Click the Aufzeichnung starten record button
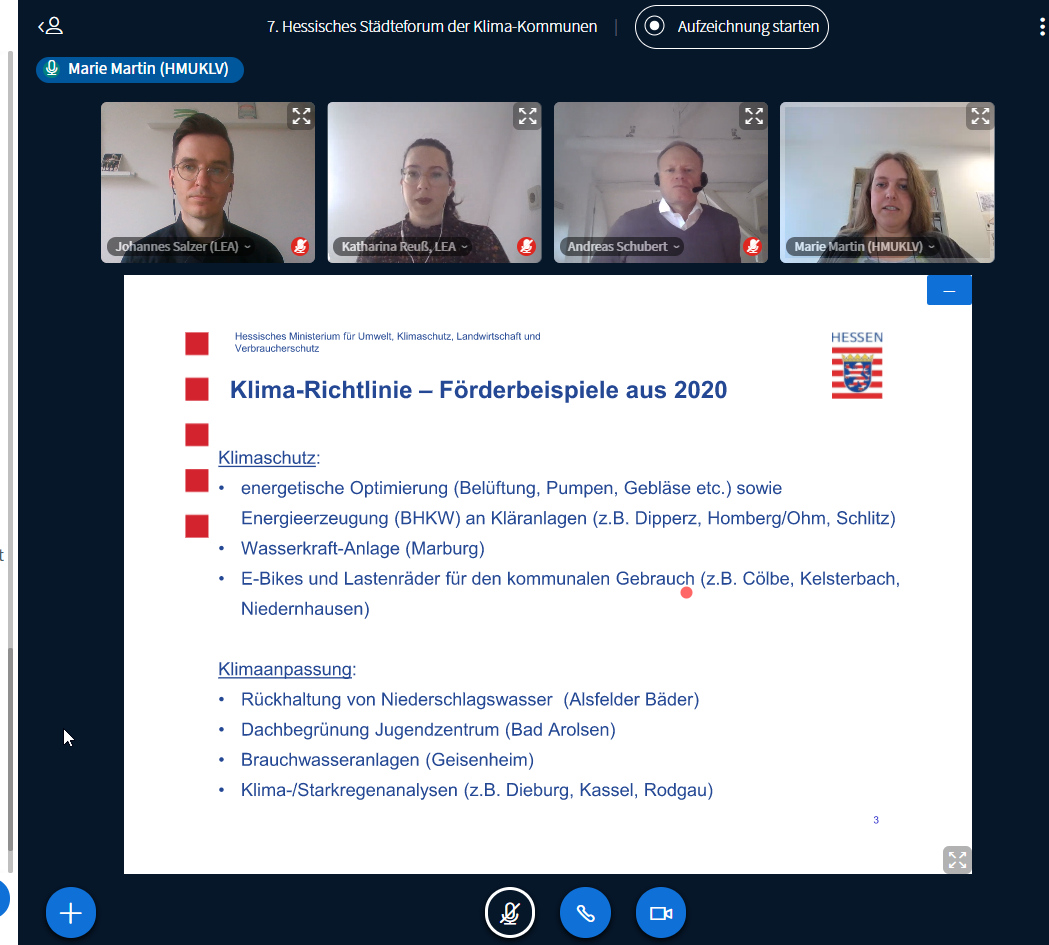The image size is (1049, 945). point(731,27)
